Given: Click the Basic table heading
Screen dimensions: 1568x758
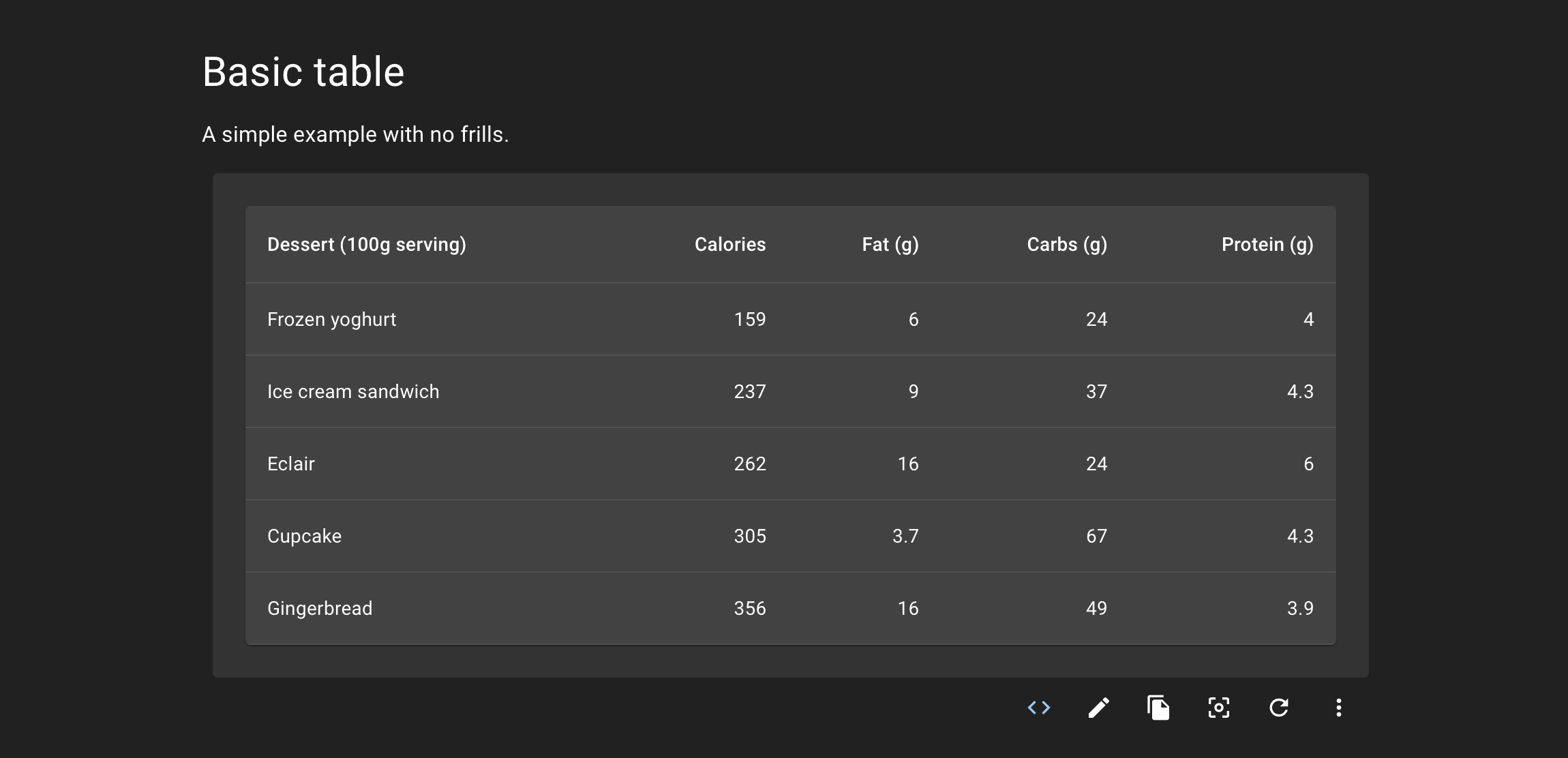Looking at the screenshot, I should tap(303, 72).
